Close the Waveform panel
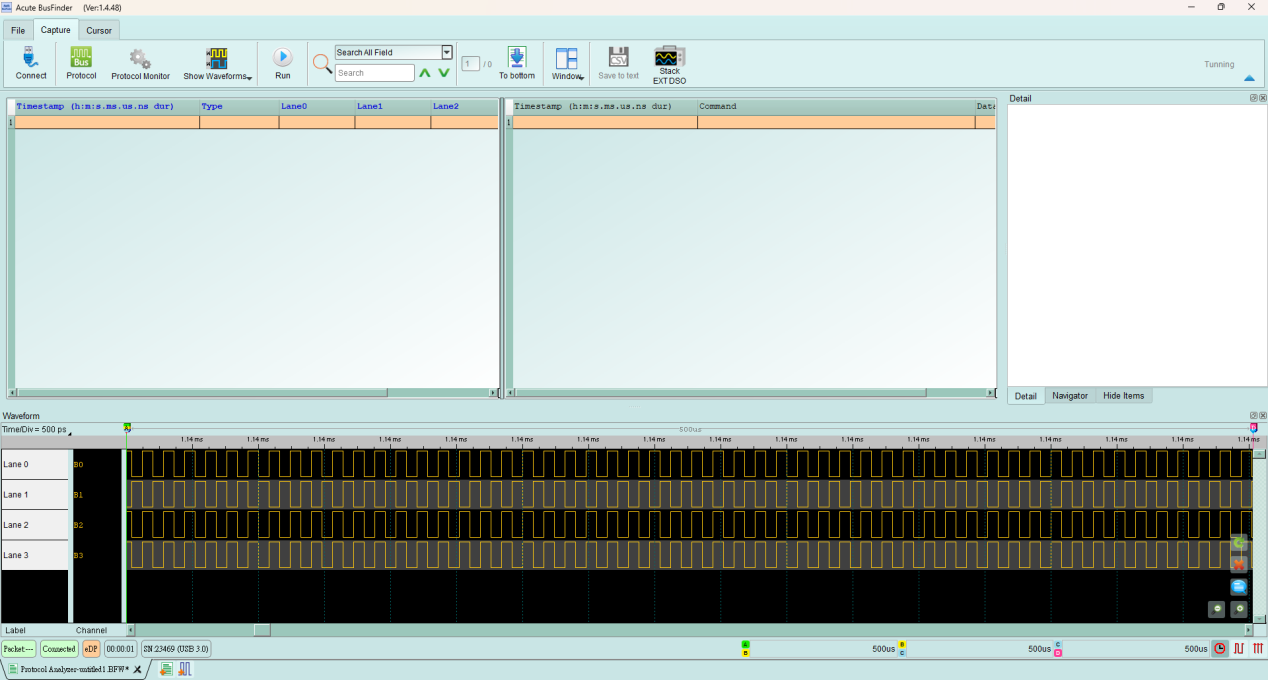The width and height of the screenshot is (1268, 680). [x=1263, y=415]
